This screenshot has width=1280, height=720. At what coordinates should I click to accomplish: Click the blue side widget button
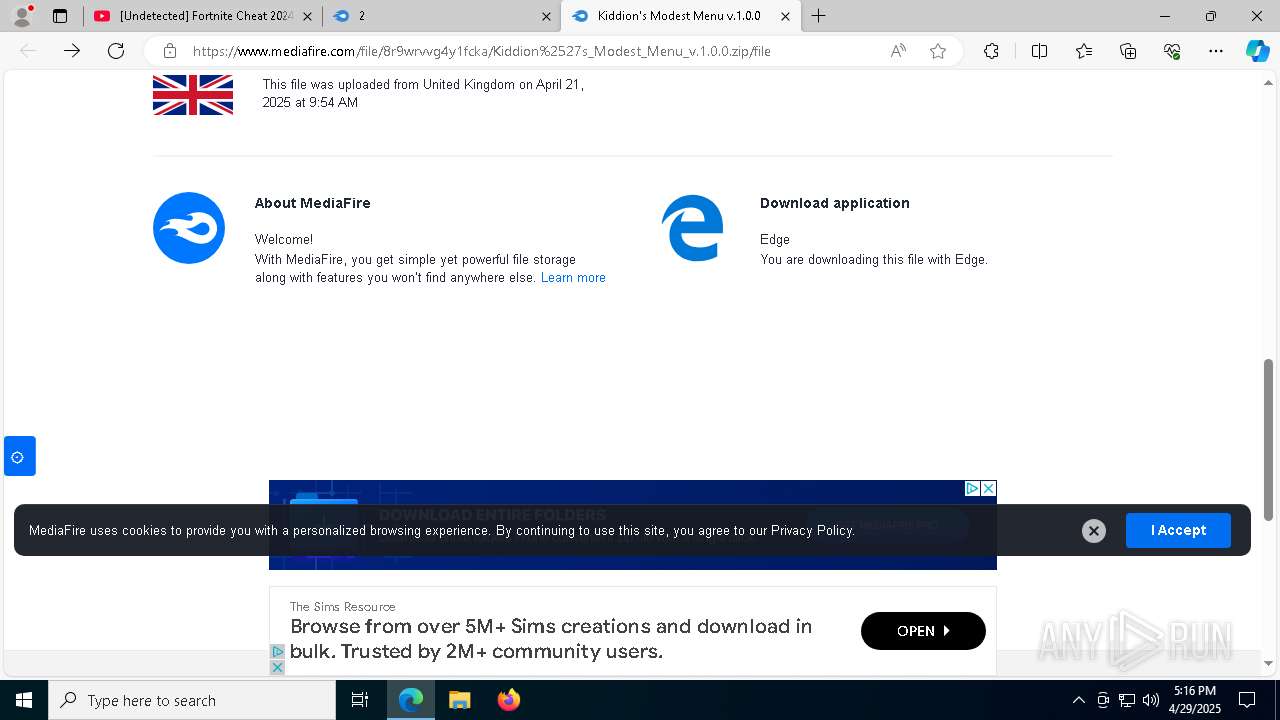[x=20, y=456]
